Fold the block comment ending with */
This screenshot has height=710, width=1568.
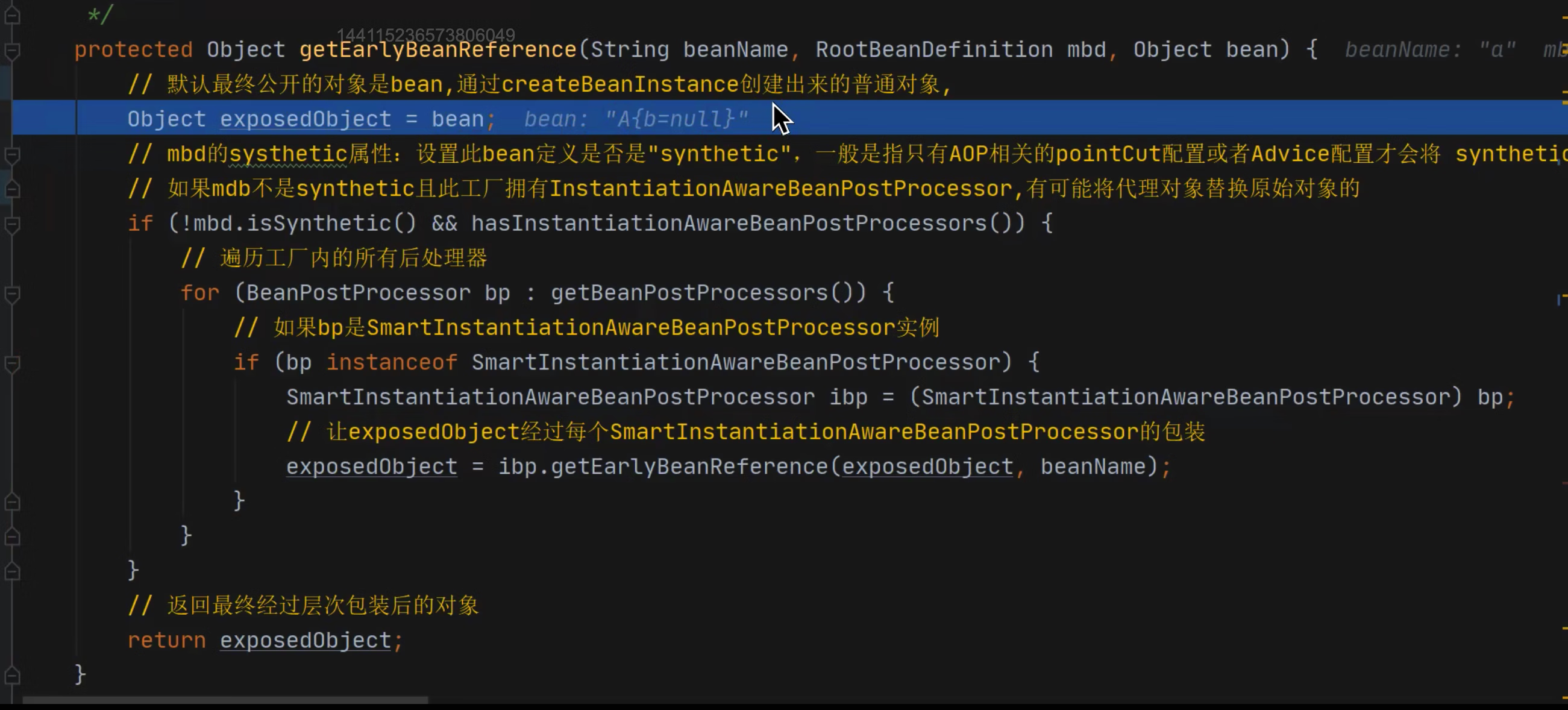point(11,14)
